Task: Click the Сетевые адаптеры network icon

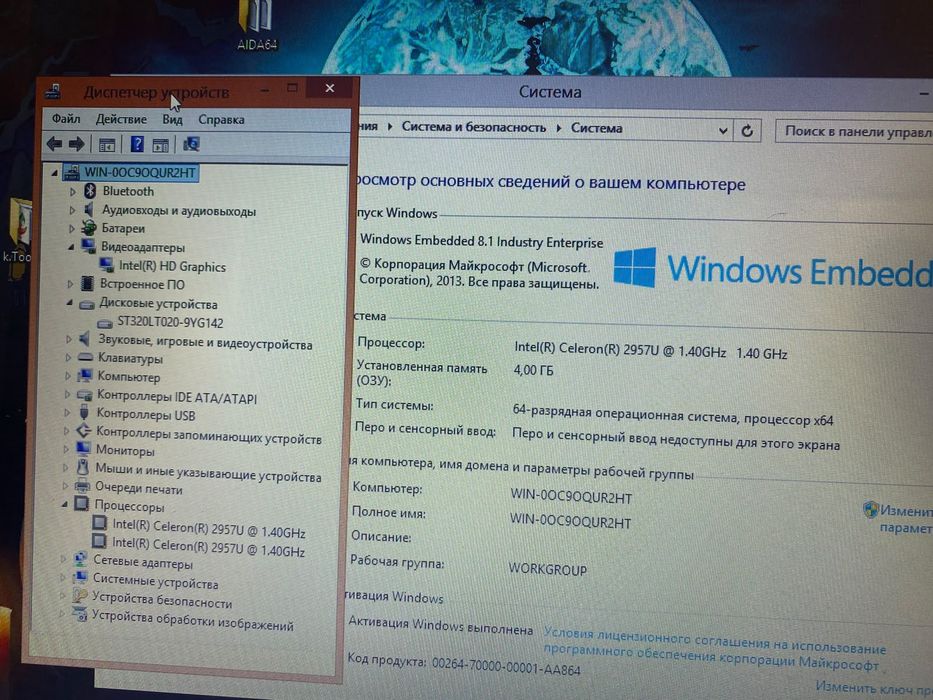Action: click(80, 560)
